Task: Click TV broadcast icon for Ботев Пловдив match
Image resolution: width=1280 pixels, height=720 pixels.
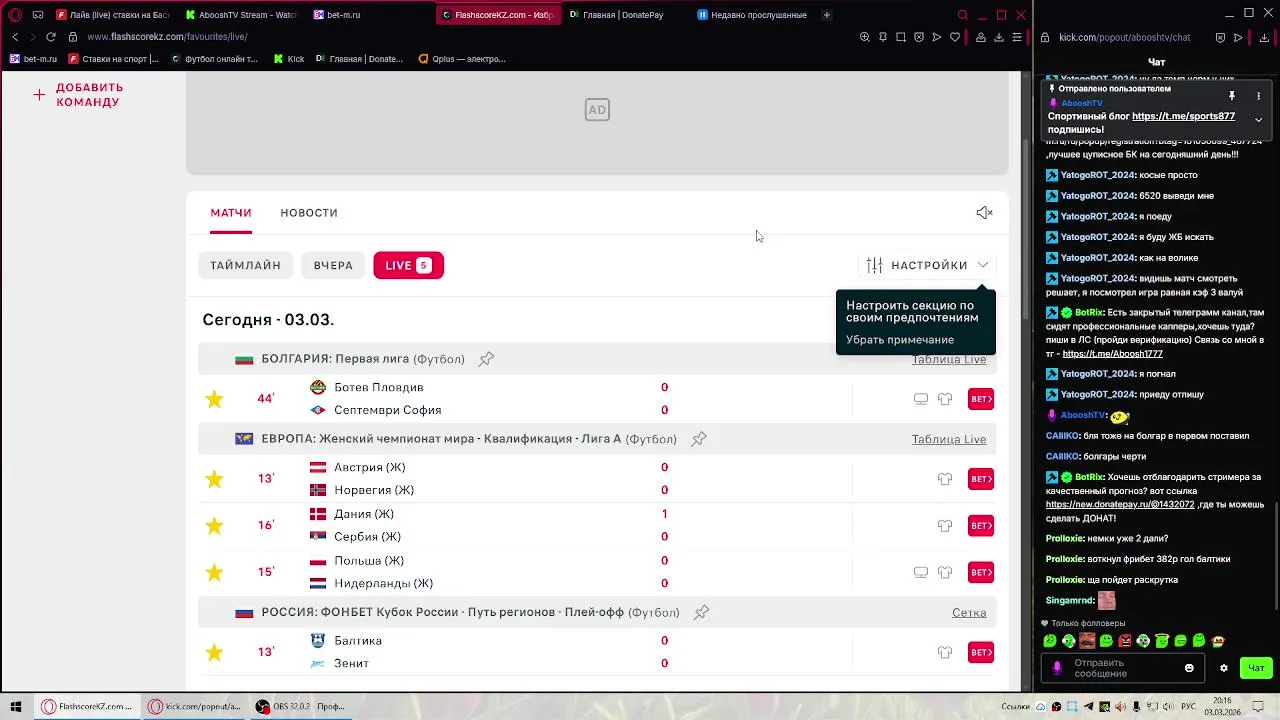Action: point(921,399)
